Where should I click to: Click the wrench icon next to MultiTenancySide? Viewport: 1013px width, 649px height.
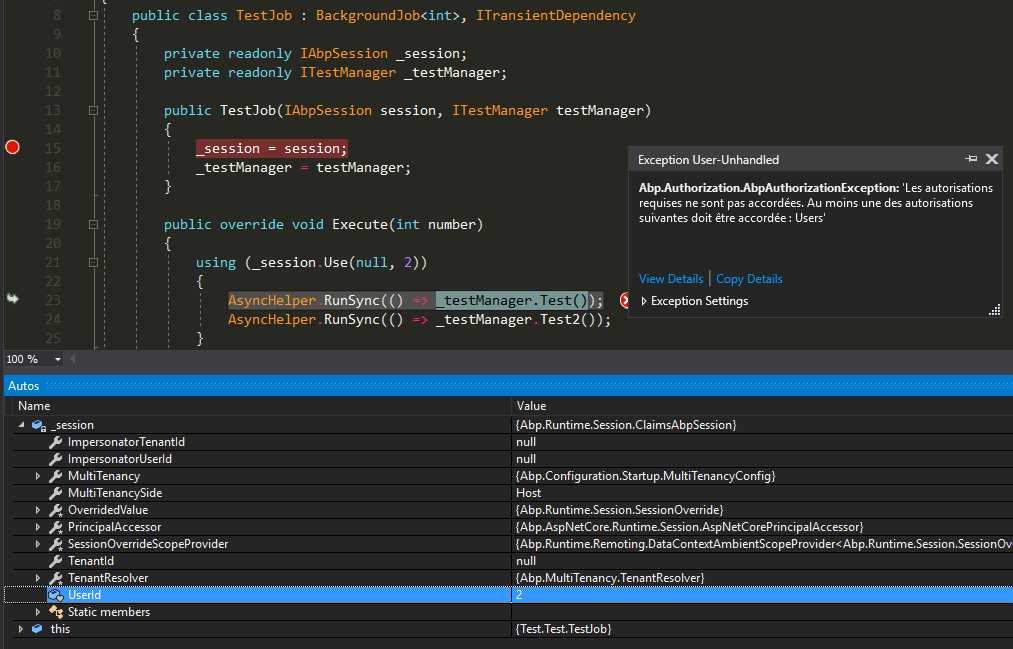(53, 492)
